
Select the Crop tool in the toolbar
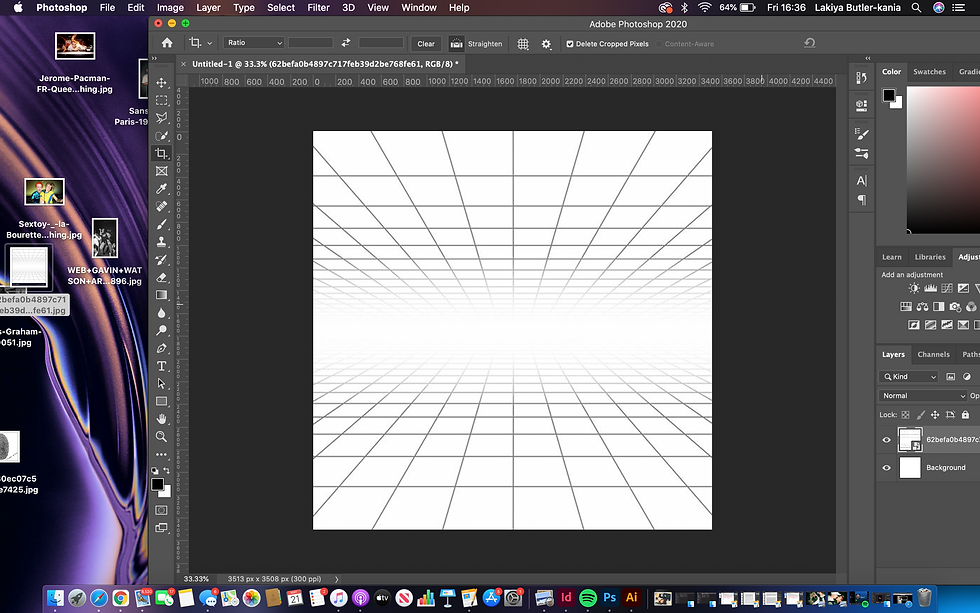(161, 153)
